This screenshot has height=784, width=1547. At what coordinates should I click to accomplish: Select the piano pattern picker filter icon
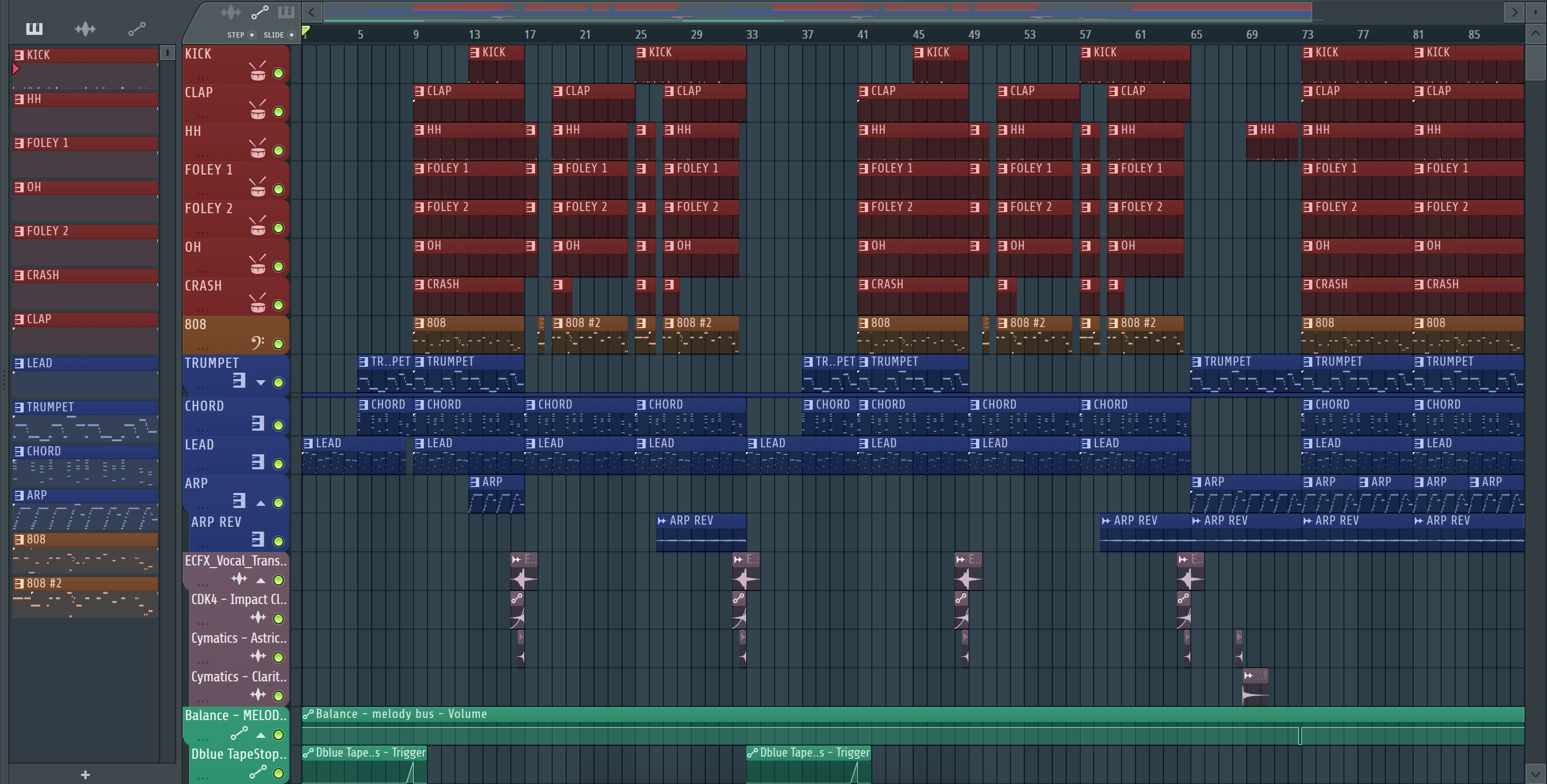(x=34, y=28)
